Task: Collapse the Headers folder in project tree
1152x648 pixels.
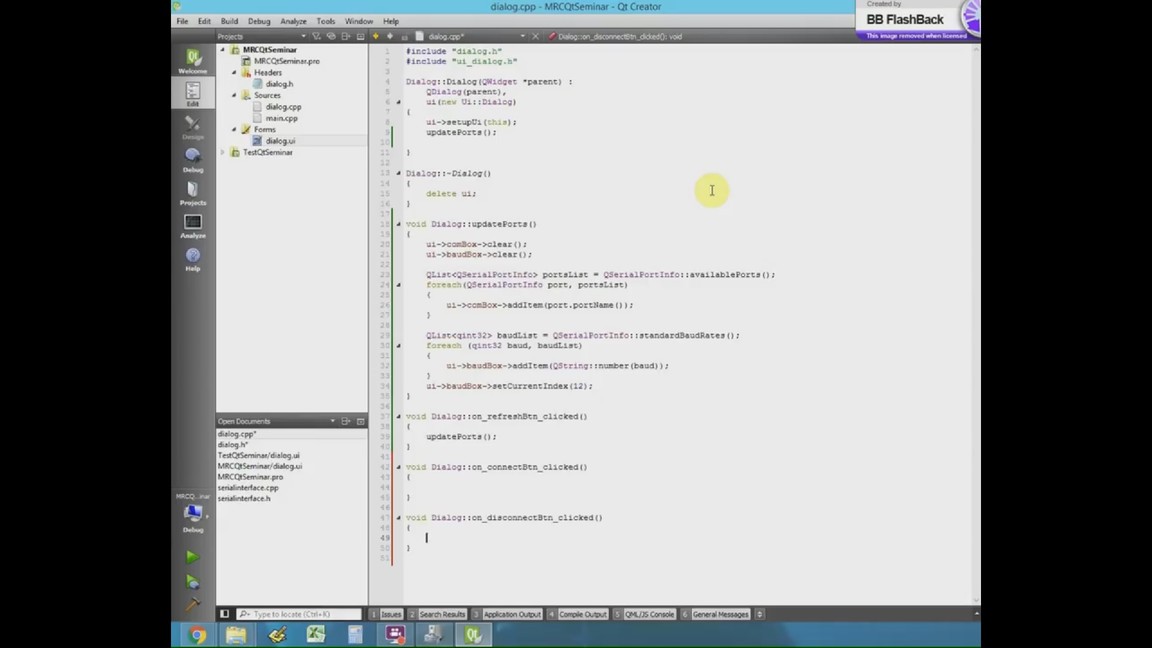Action: [235, 73]
